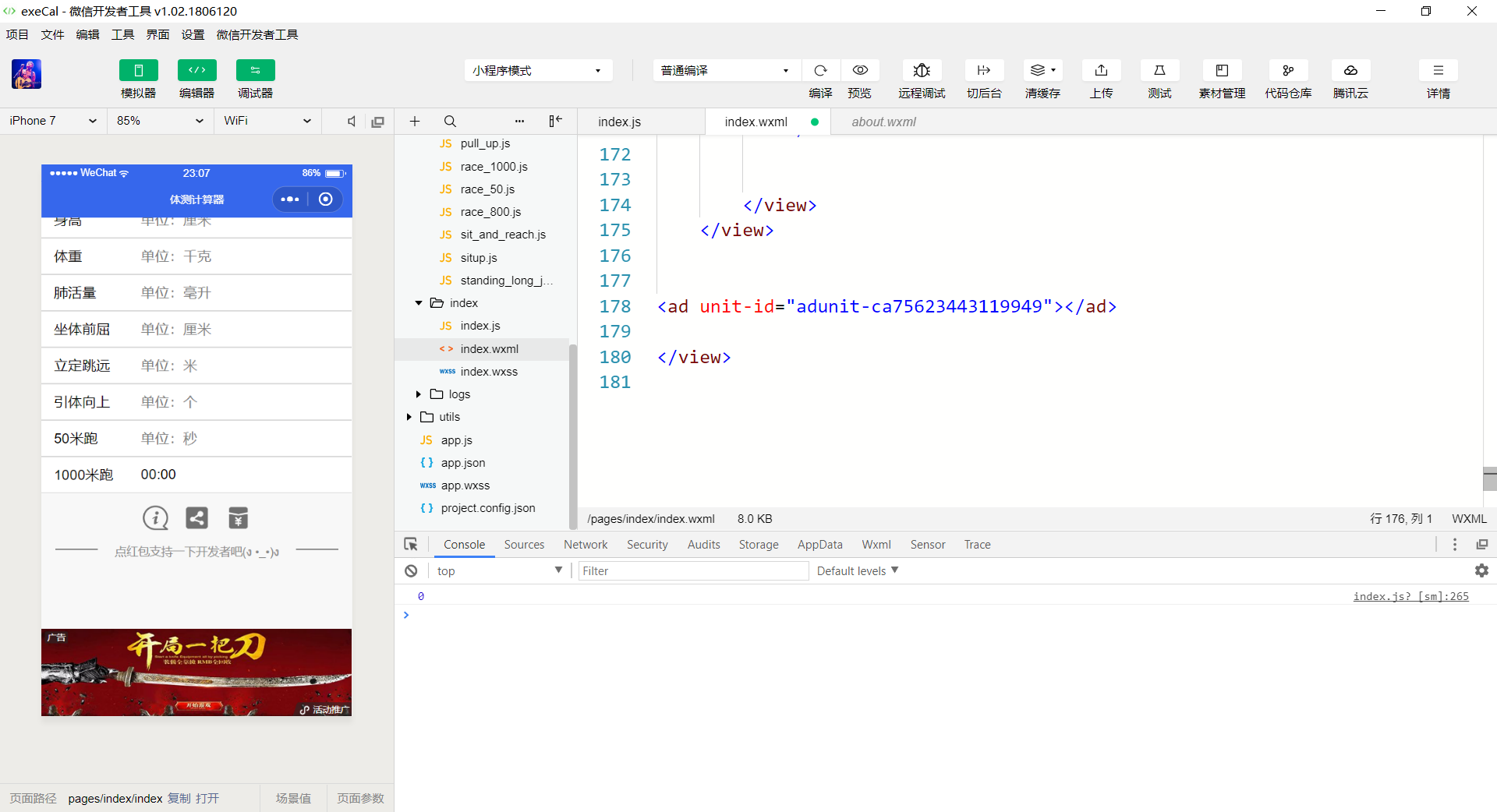
Task: Toggle the editor panel button
Action: pos(197,70)
